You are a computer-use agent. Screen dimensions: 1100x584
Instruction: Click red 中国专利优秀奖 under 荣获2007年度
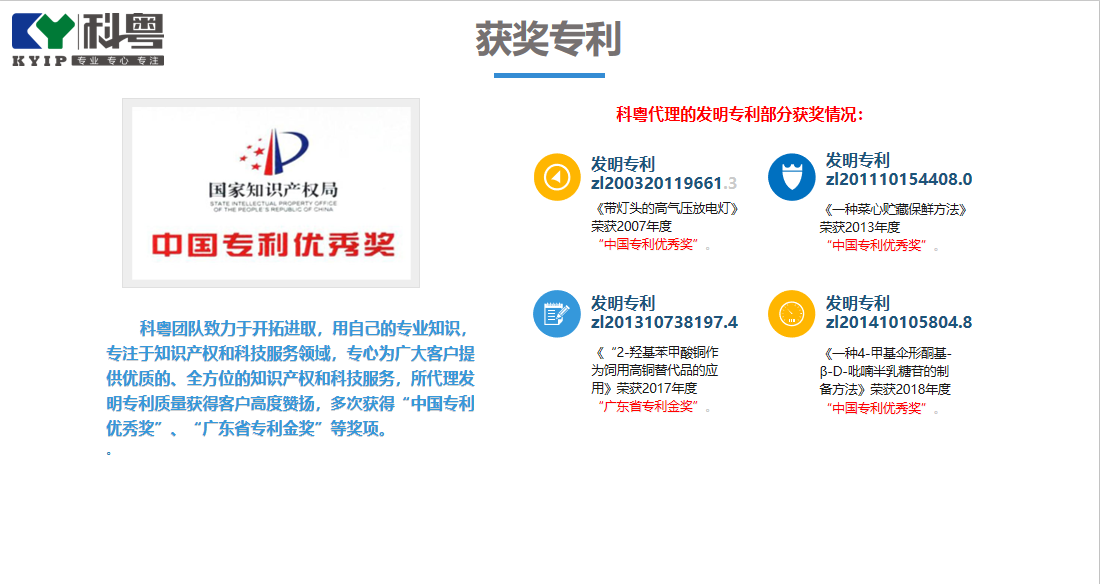point(648,244)
